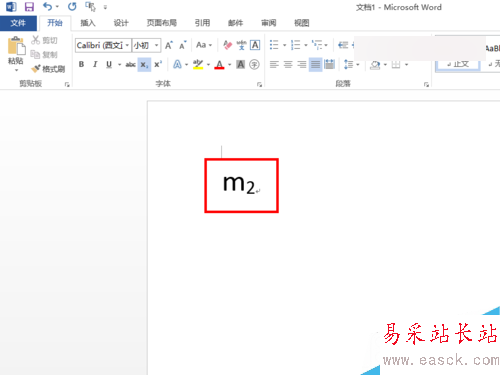
Task: Open the Calibri font name dropdown
Action: pos(127,45)
